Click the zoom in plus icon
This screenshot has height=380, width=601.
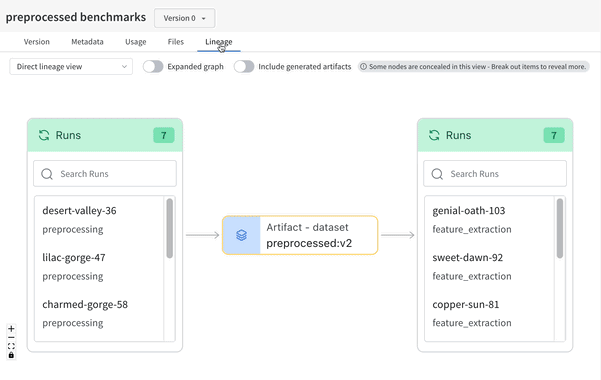(11, 329)
